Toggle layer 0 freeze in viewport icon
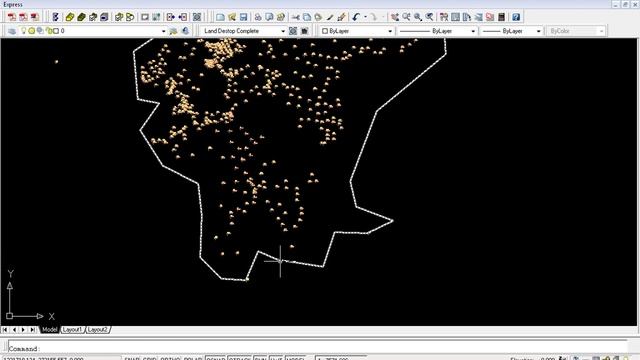Viewport: 640px width, 360px height. [x=40, y=31]
